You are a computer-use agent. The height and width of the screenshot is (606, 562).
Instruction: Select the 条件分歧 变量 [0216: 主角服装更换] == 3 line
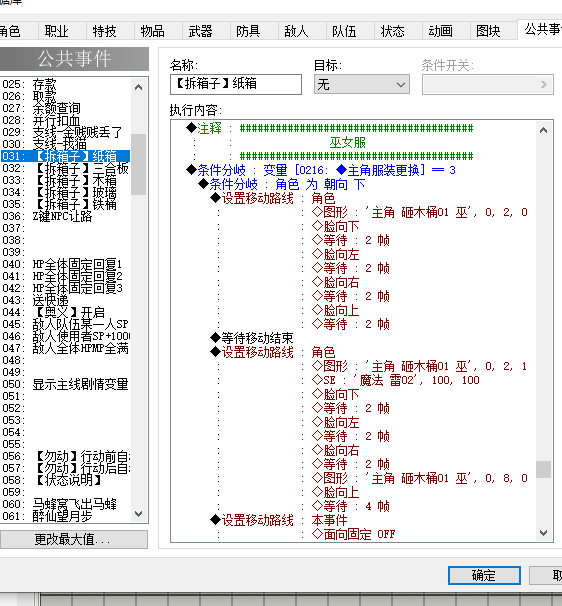321,170
